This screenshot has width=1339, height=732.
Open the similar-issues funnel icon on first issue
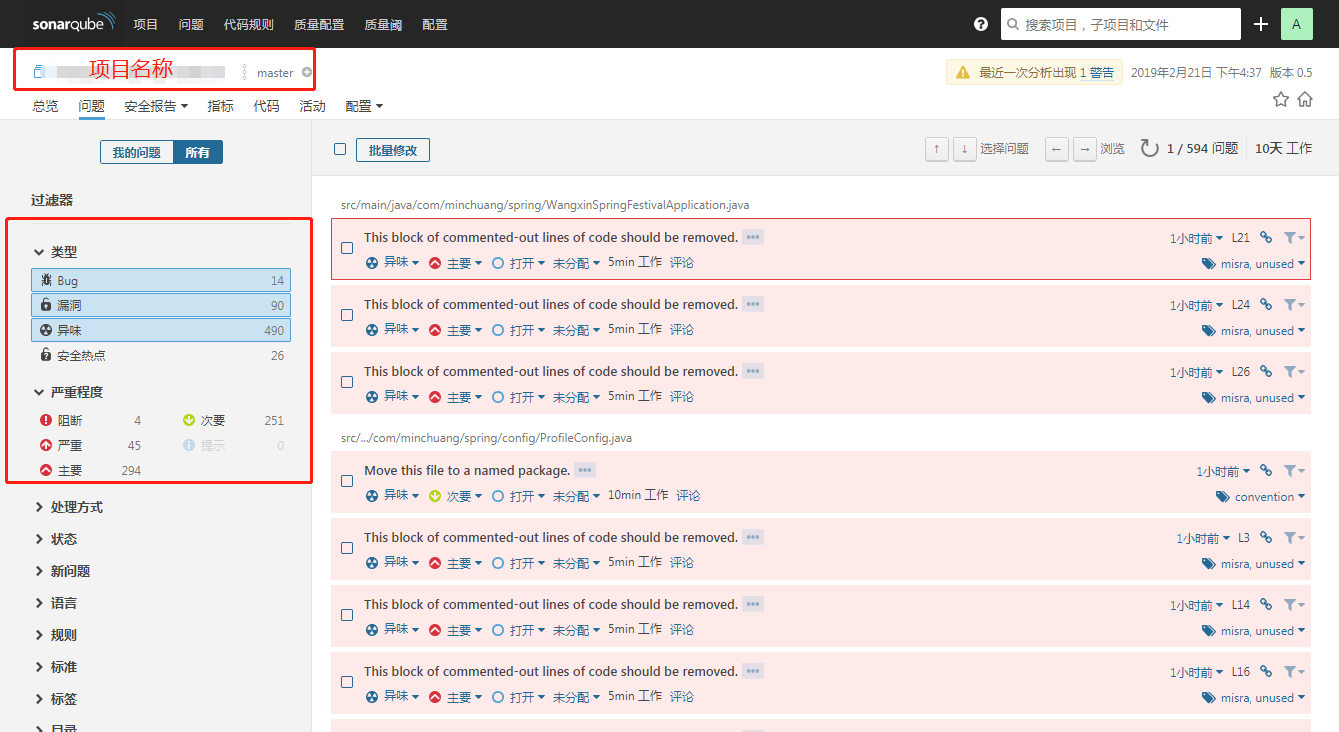pyautogui.click(x=1288, y=237)
